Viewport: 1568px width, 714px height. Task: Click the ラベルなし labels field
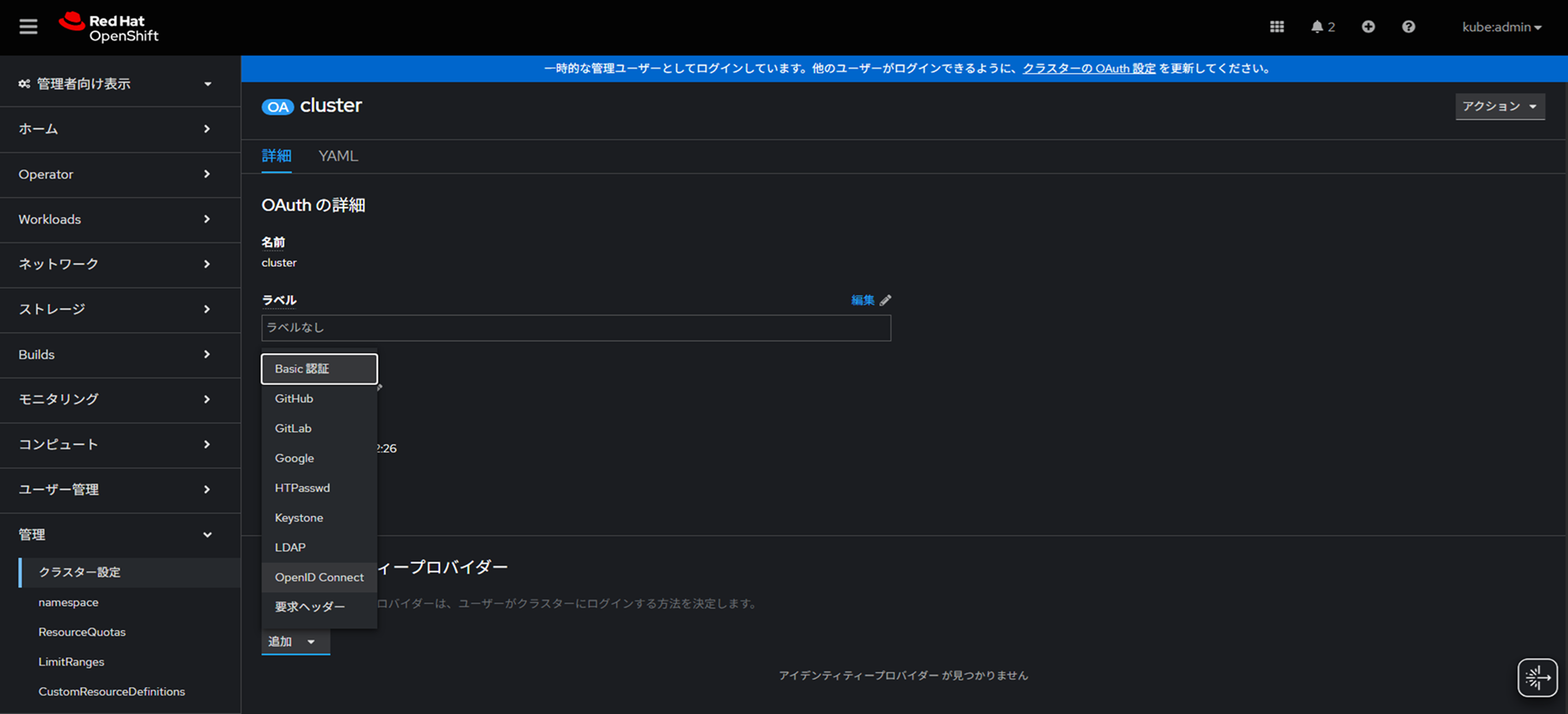(x=575, y=328)
